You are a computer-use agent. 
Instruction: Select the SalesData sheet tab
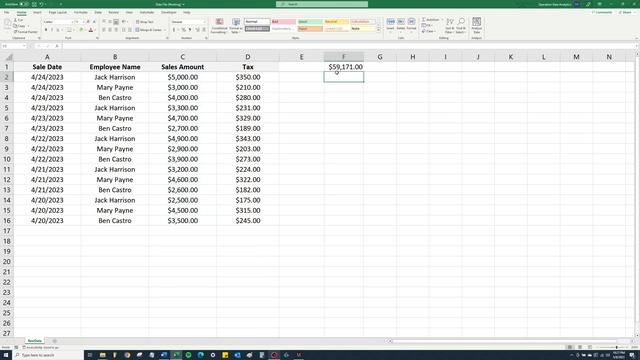(35, 341)
